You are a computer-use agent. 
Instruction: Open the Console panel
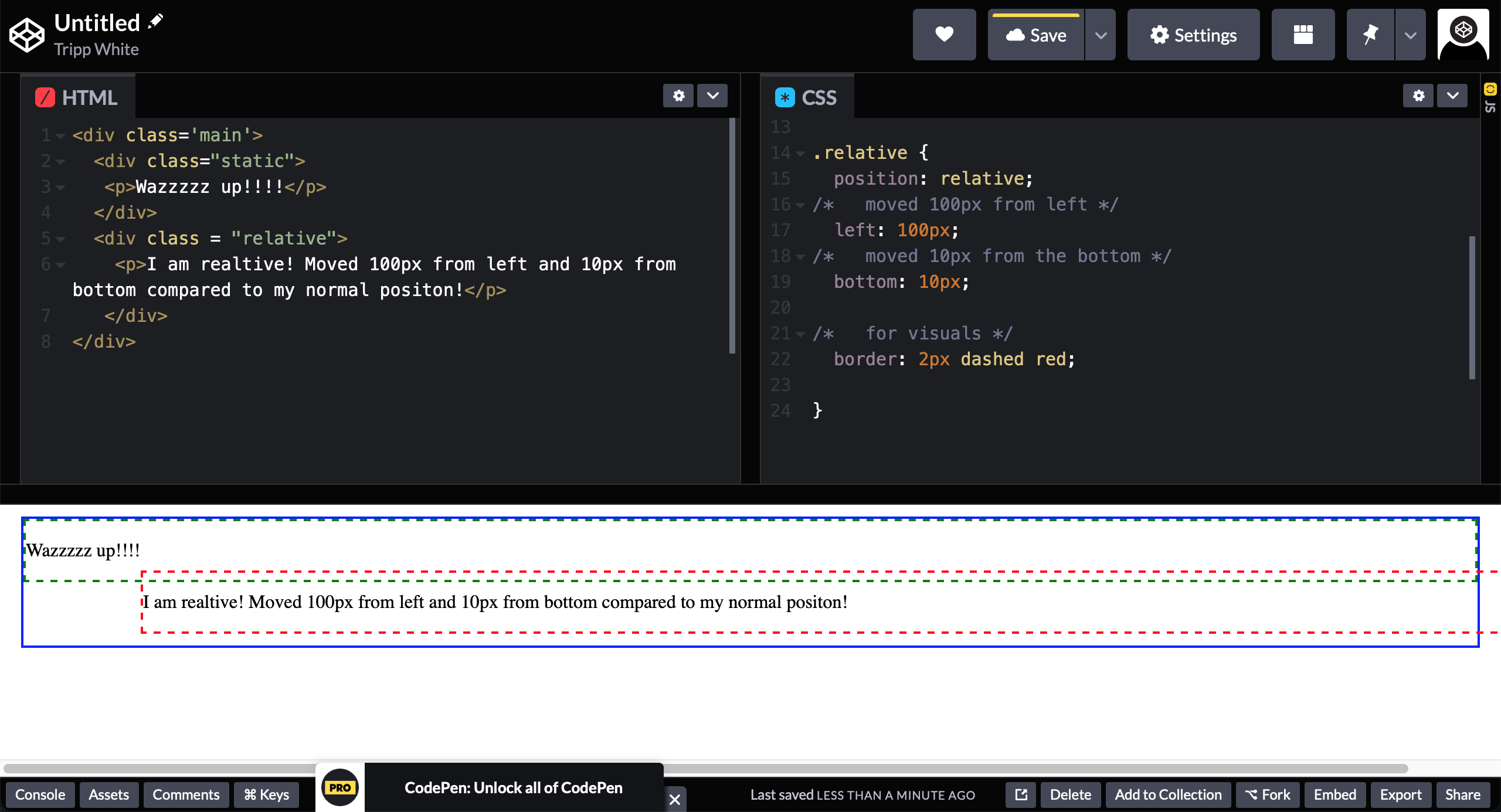tap(40, 794)
